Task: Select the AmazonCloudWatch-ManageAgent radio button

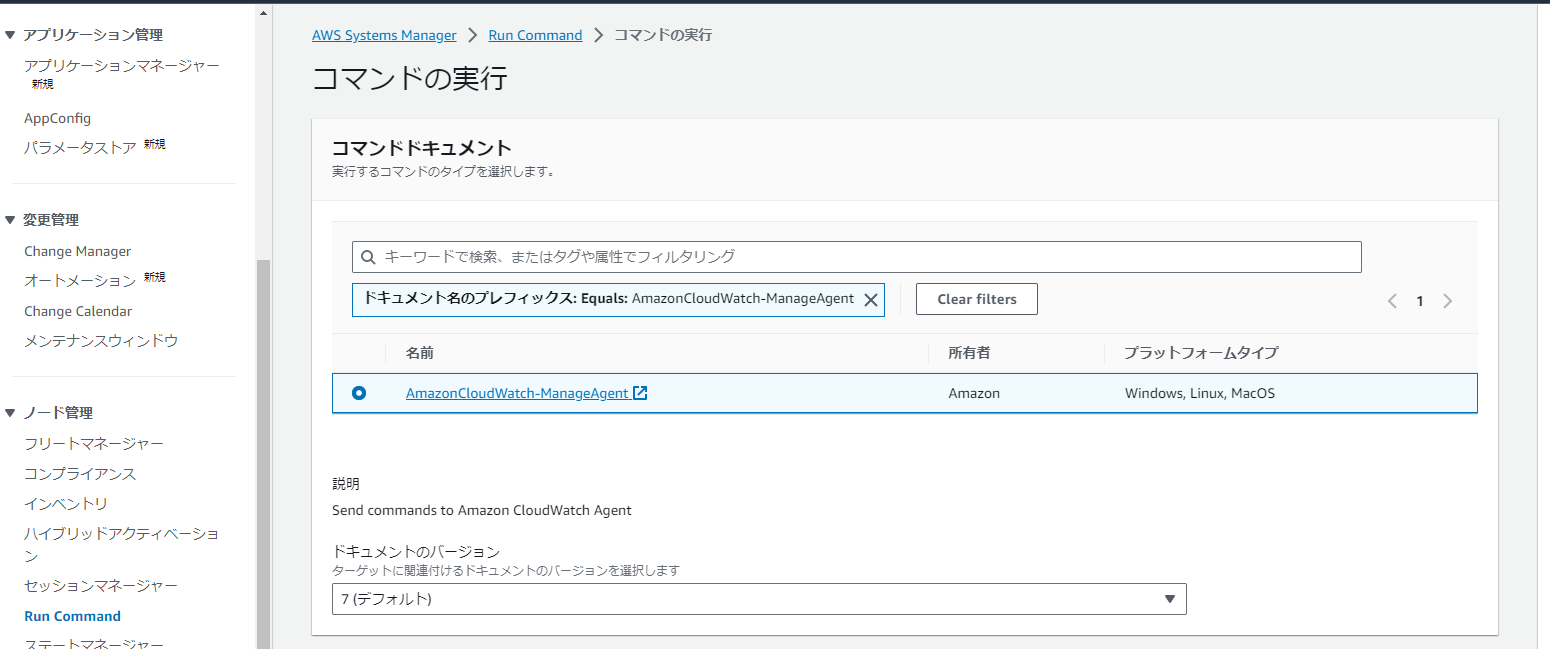Action: [x=359, y=393]
